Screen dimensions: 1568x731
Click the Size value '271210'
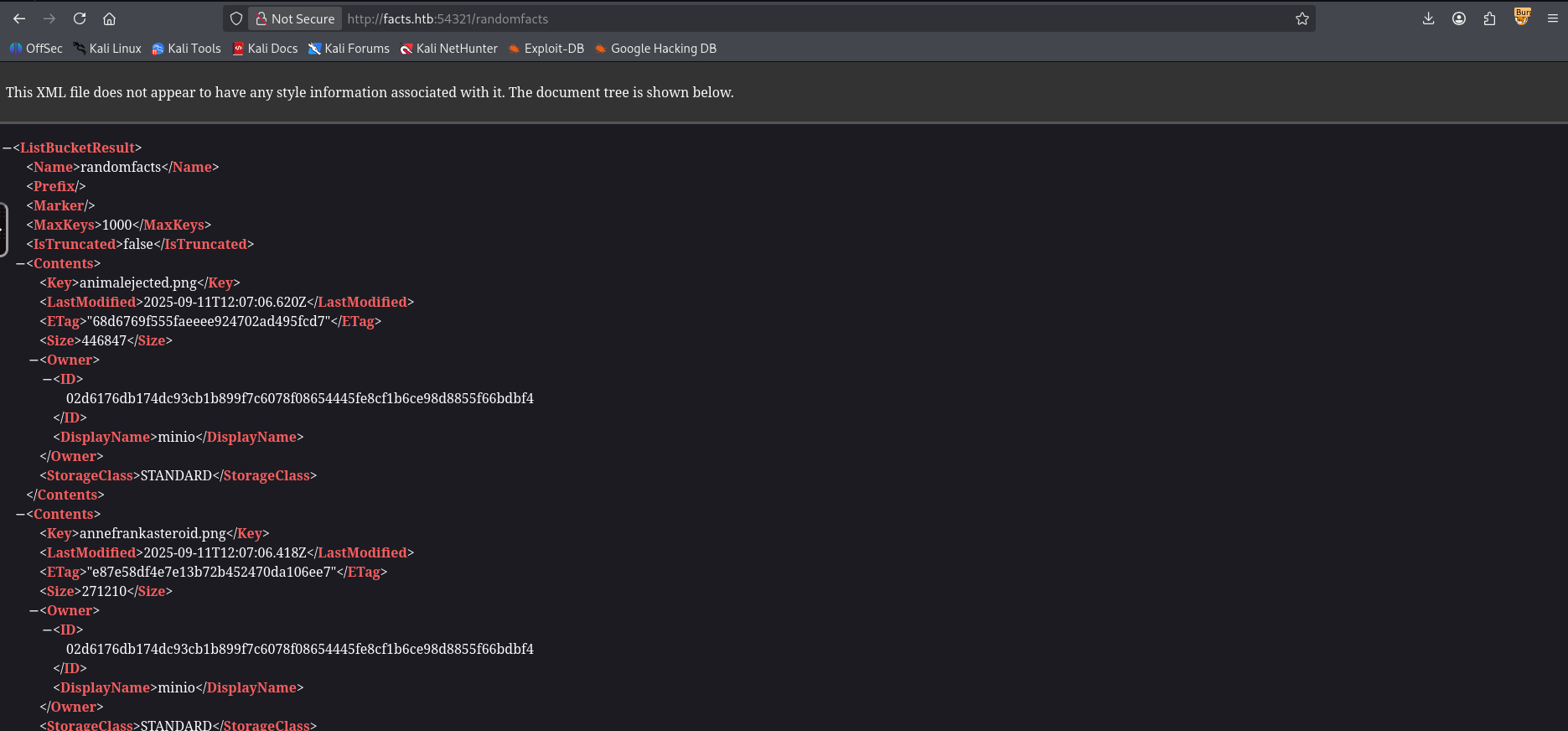tap(104, 591)
